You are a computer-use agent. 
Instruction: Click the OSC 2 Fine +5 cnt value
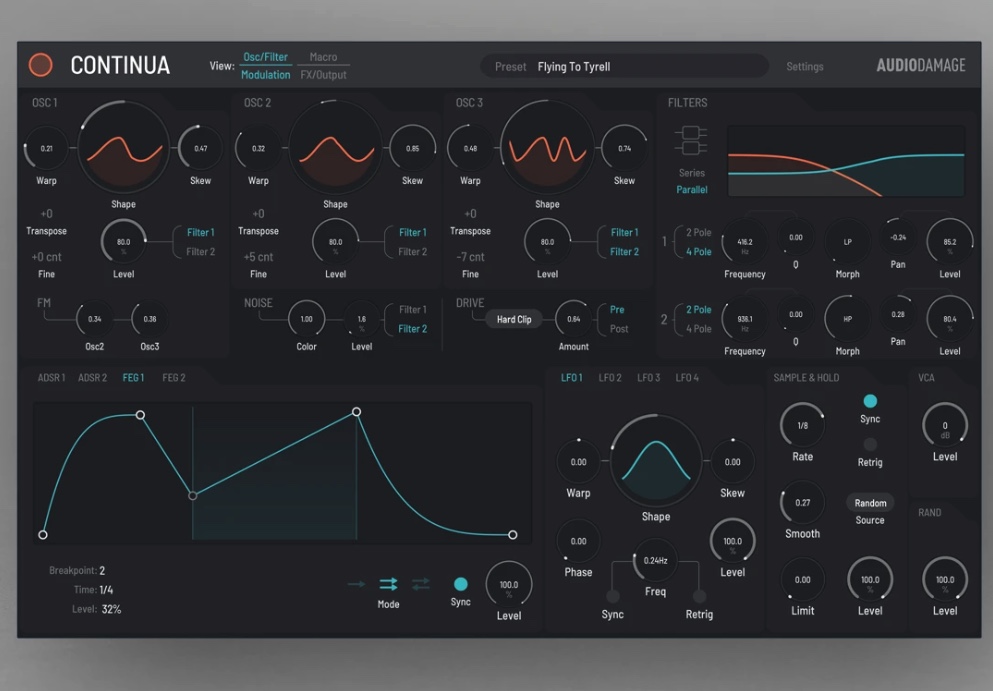point(258,257)
